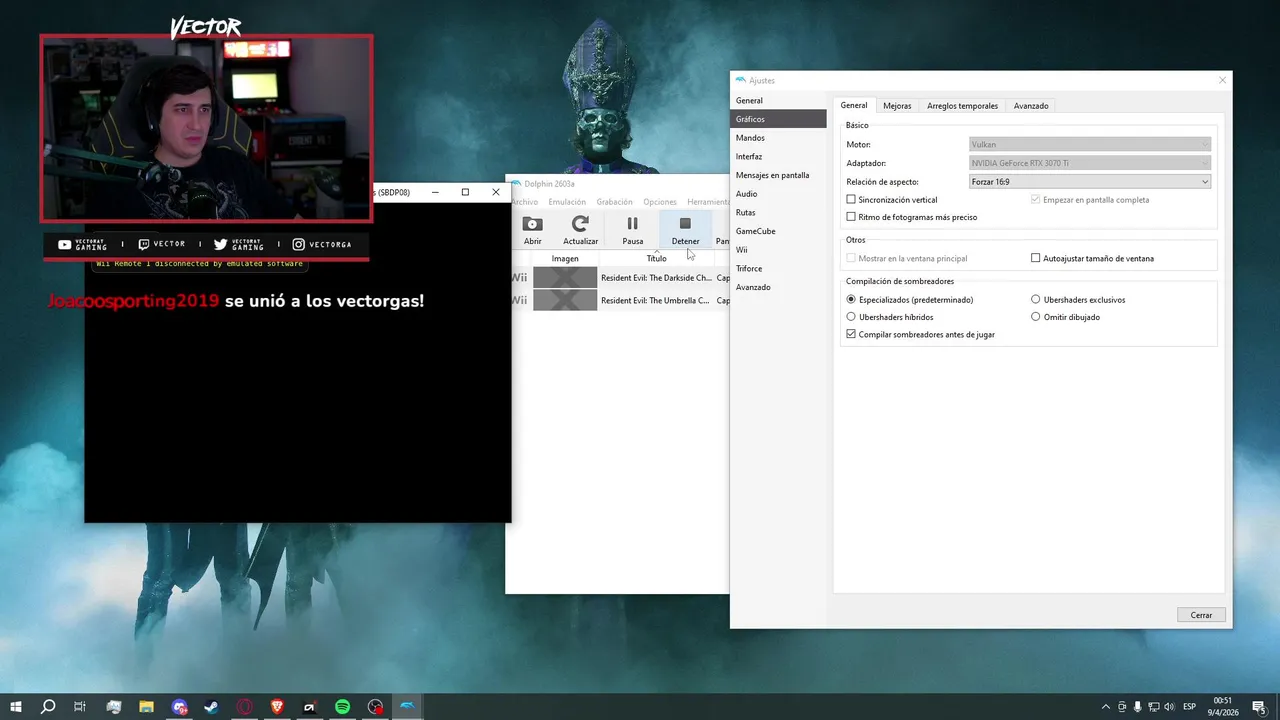Image resolution: width=1280 pixels, height=720 pixels.
Task: Click the Cerrar button in Ajustes
Action: (x=1201, y=615)
